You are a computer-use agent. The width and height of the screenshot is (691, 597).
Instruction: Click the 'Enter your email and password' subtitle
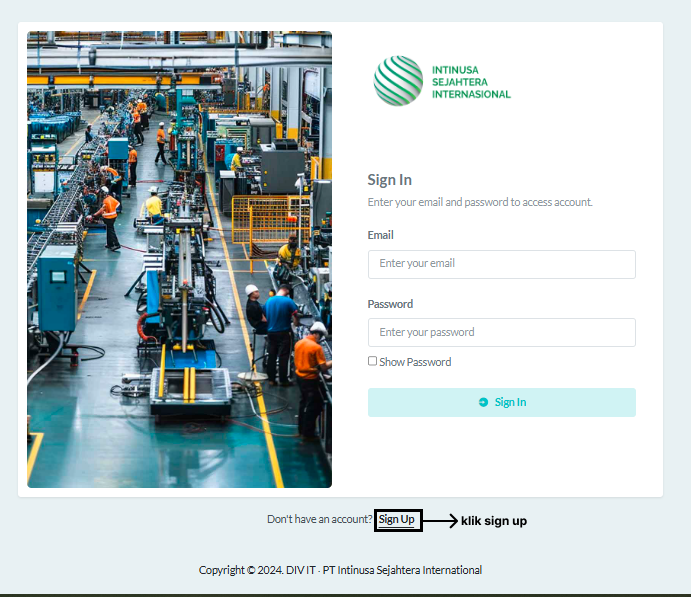coord(480,202)
